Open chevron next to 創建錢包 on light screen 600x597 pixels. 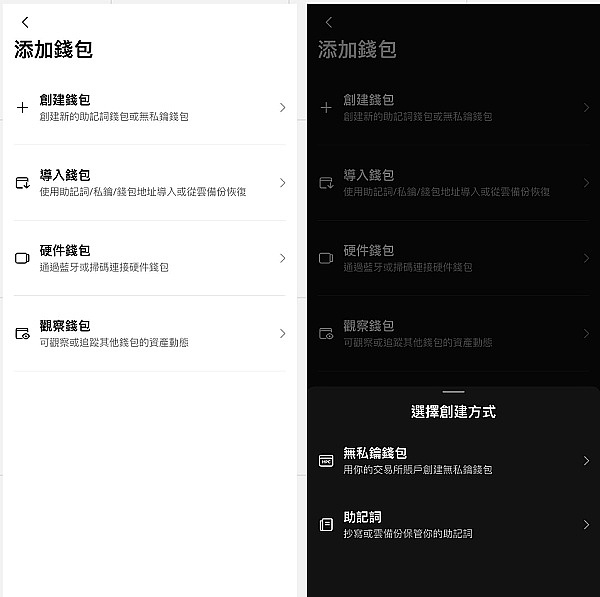click(282, 108)
